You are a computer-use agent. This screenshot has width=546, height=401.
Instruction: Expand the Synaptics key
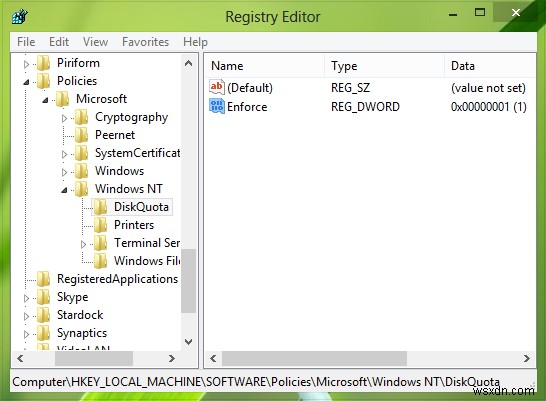(x=26, y=334)
